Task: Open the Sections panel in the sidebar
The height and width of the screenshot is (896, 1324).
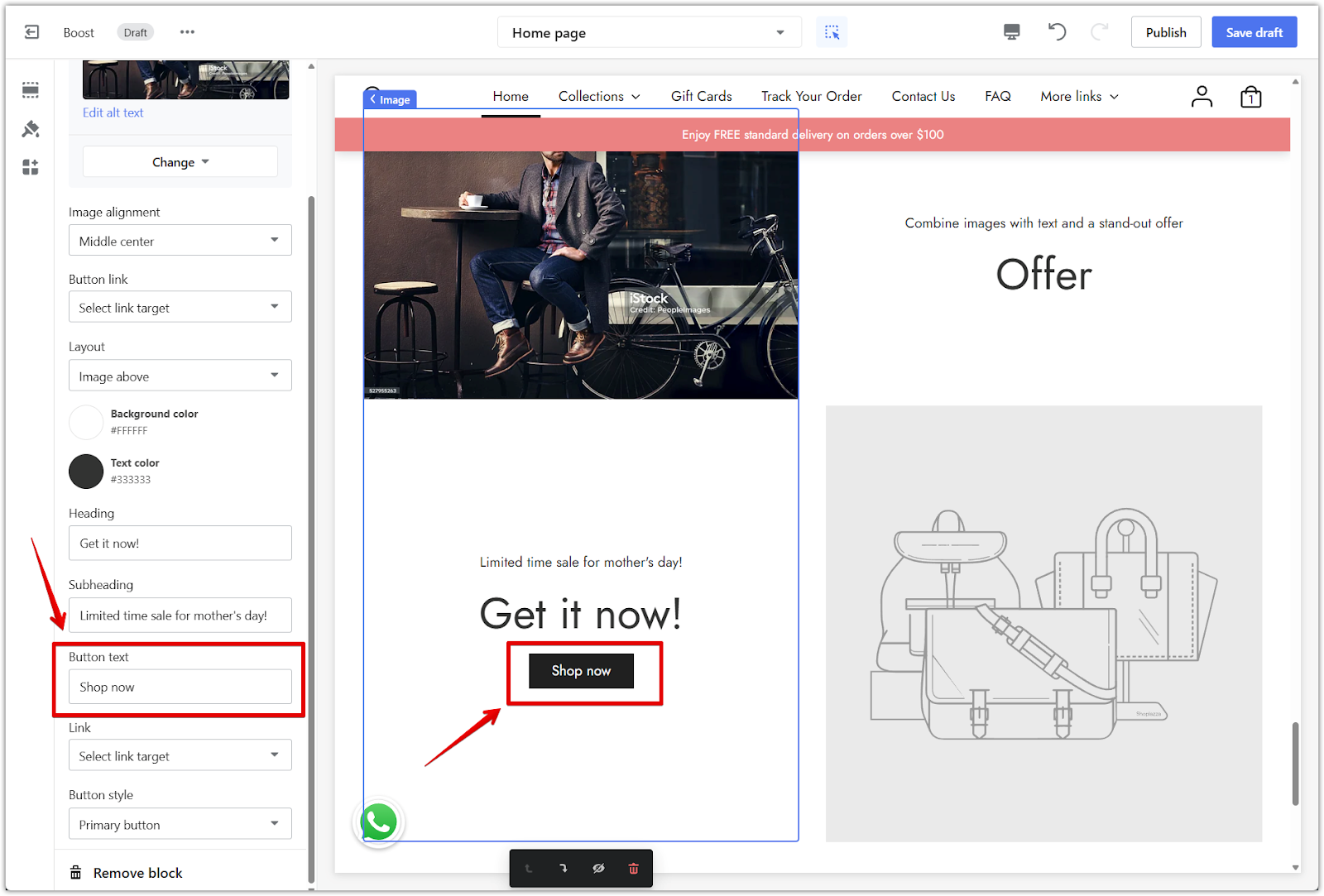Action: tap(31, 89)
